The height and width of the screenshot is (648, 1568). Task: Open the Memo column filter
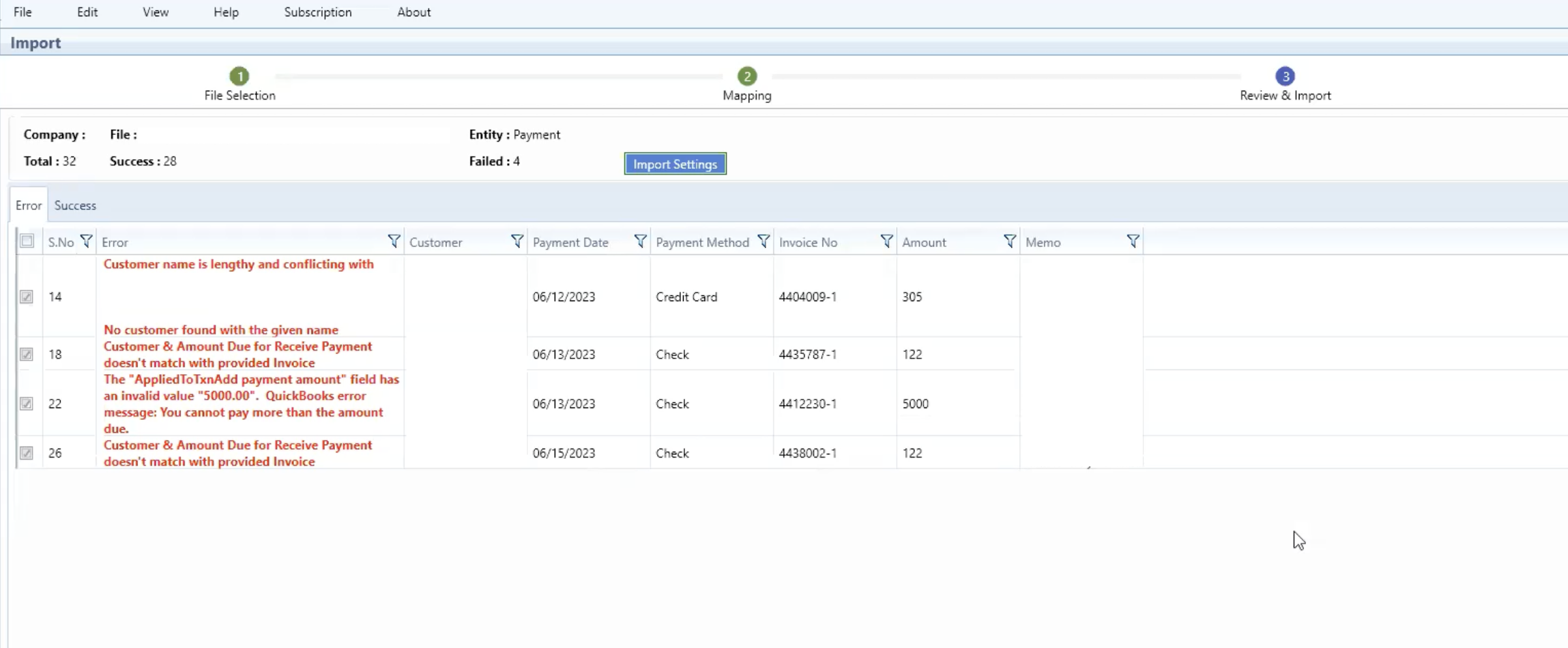1133,241
